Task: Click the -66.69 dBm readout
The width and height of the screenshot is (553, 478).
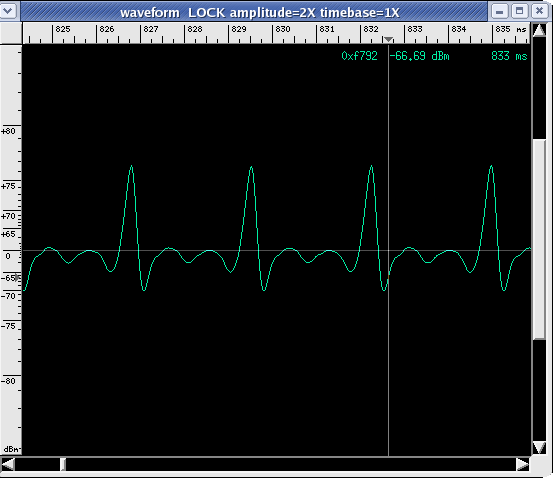Action: pyautogui.click(x=420, y=56)
